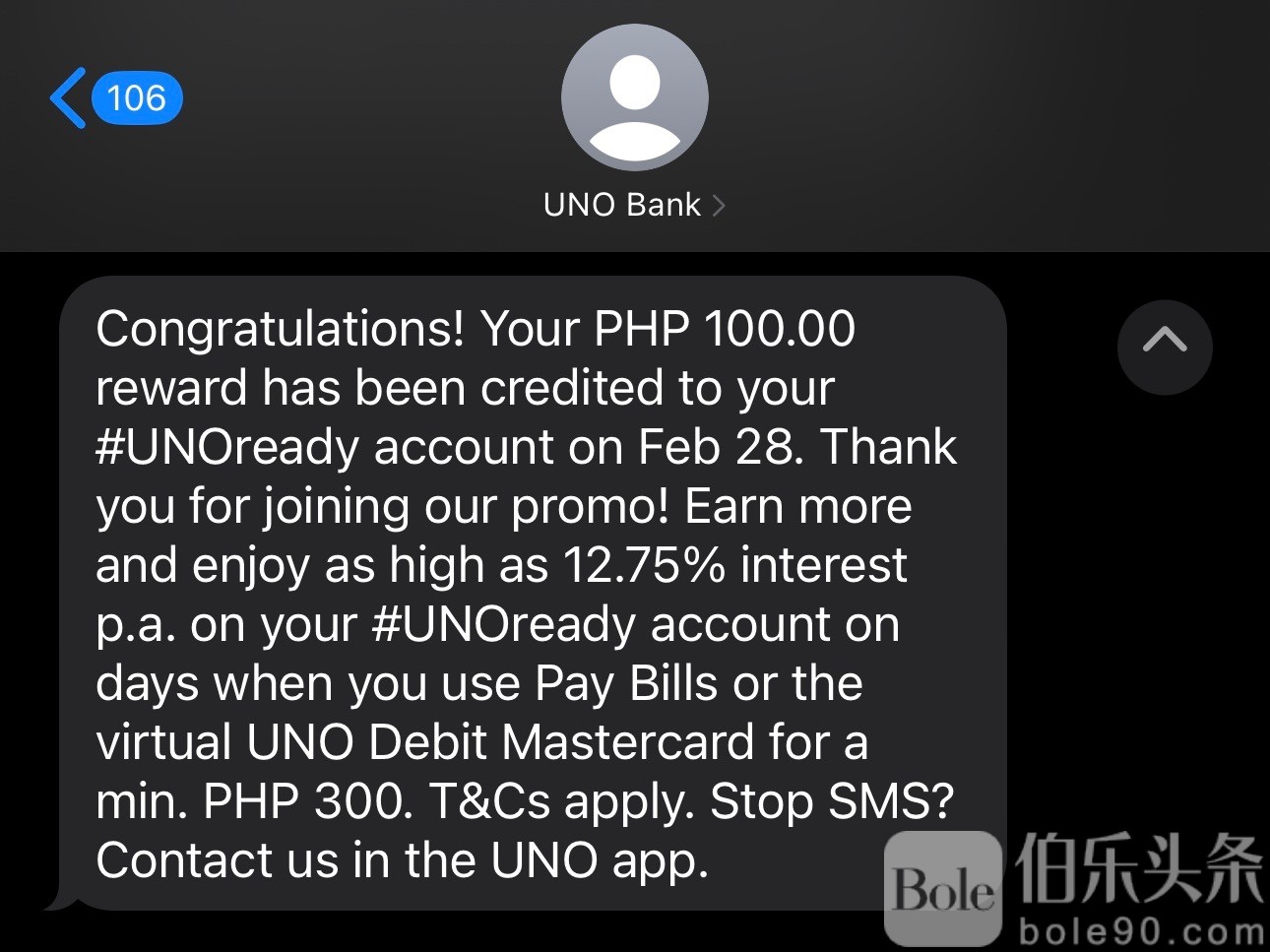The width and height of the screenshot is (1270, 952).
Task: Click the circular scroll-up chevron button
Action: click(x=1165, y=348)
